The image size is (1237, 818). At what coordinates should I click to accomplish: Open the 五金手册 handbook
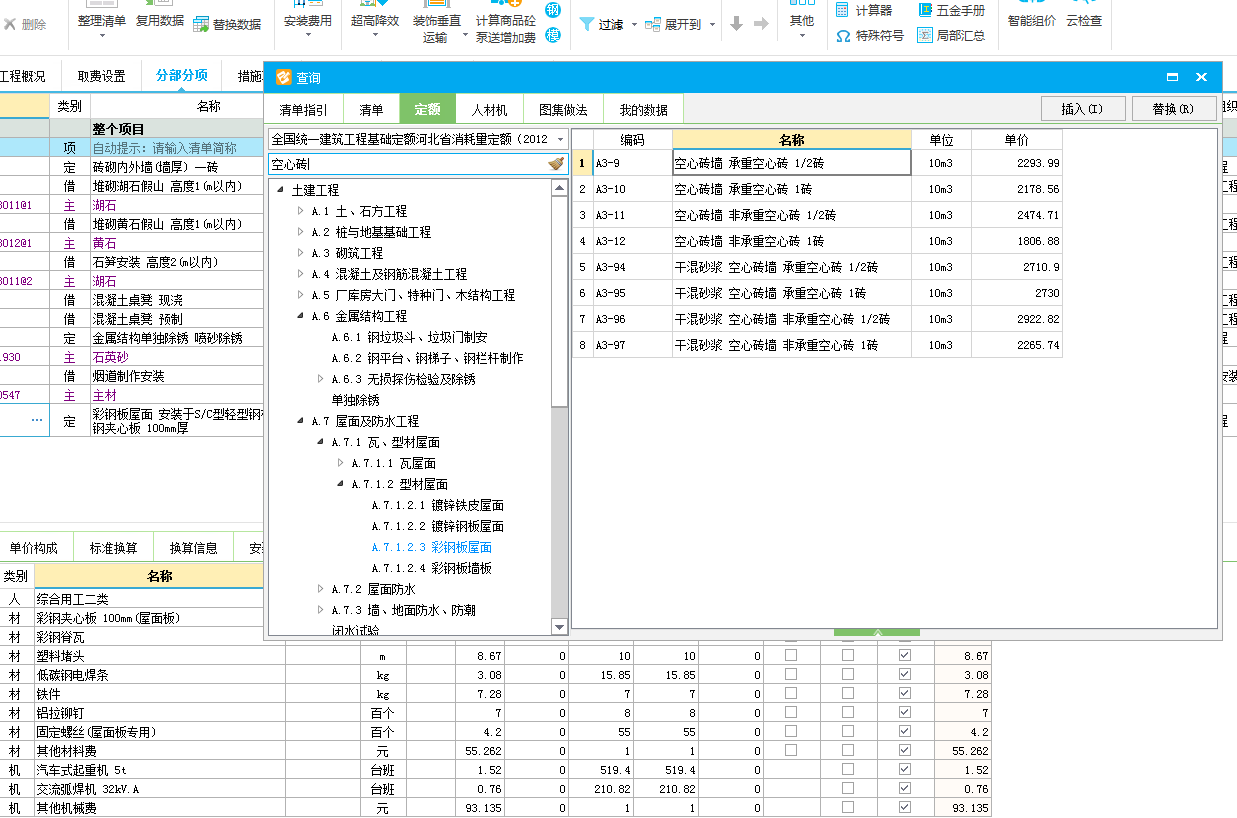[950, 10]
